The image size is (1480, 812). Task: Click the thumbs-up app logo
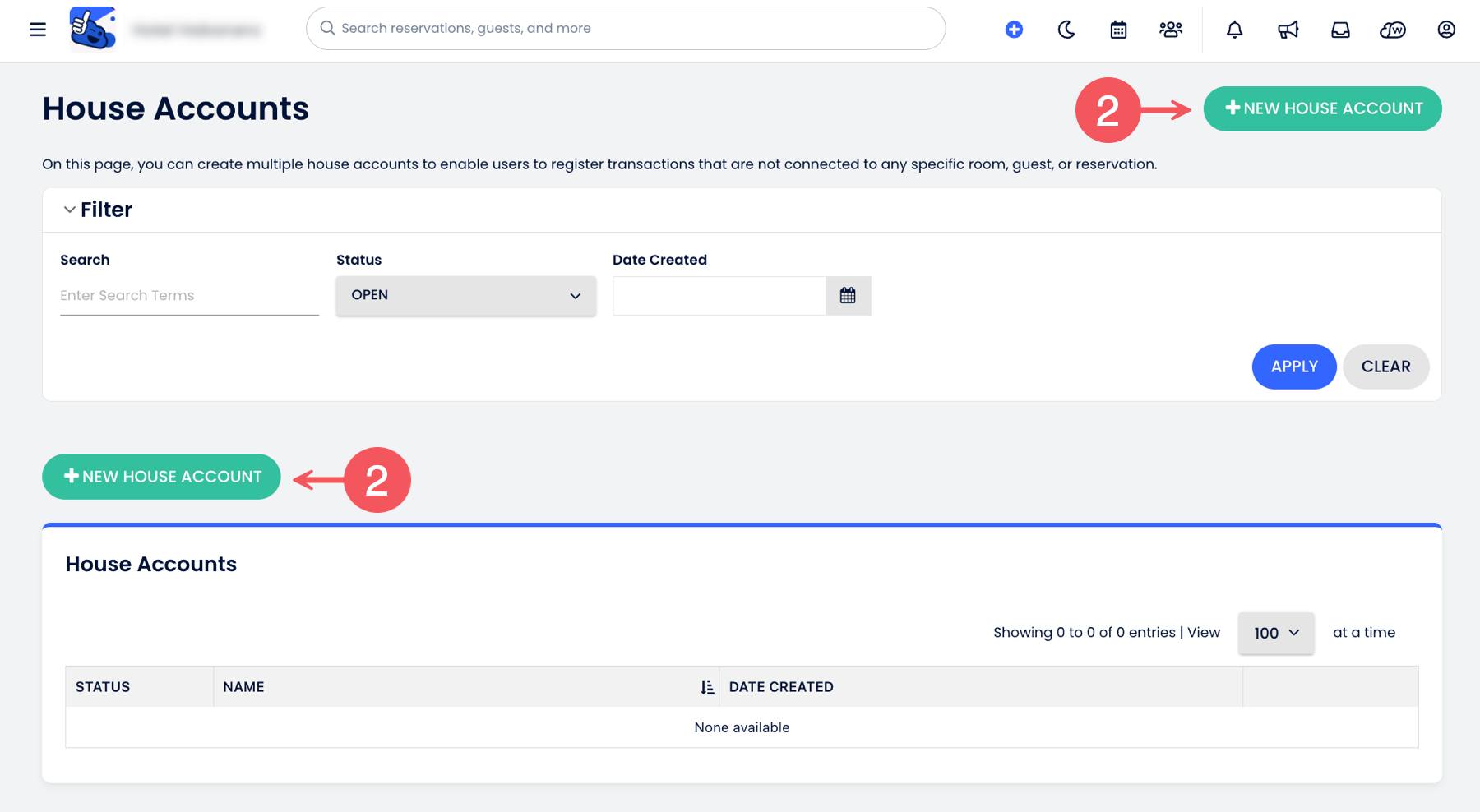coord(92,29)
